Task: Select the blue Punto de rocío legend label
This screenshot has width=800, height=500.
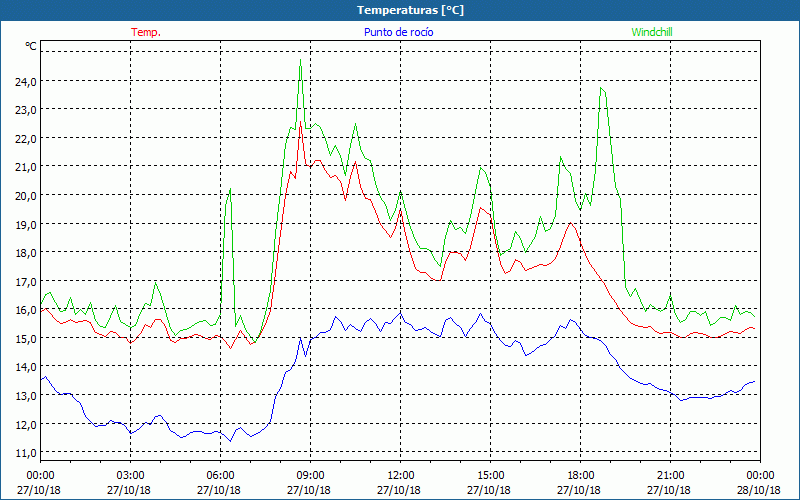Action: [x=398, y=32]
